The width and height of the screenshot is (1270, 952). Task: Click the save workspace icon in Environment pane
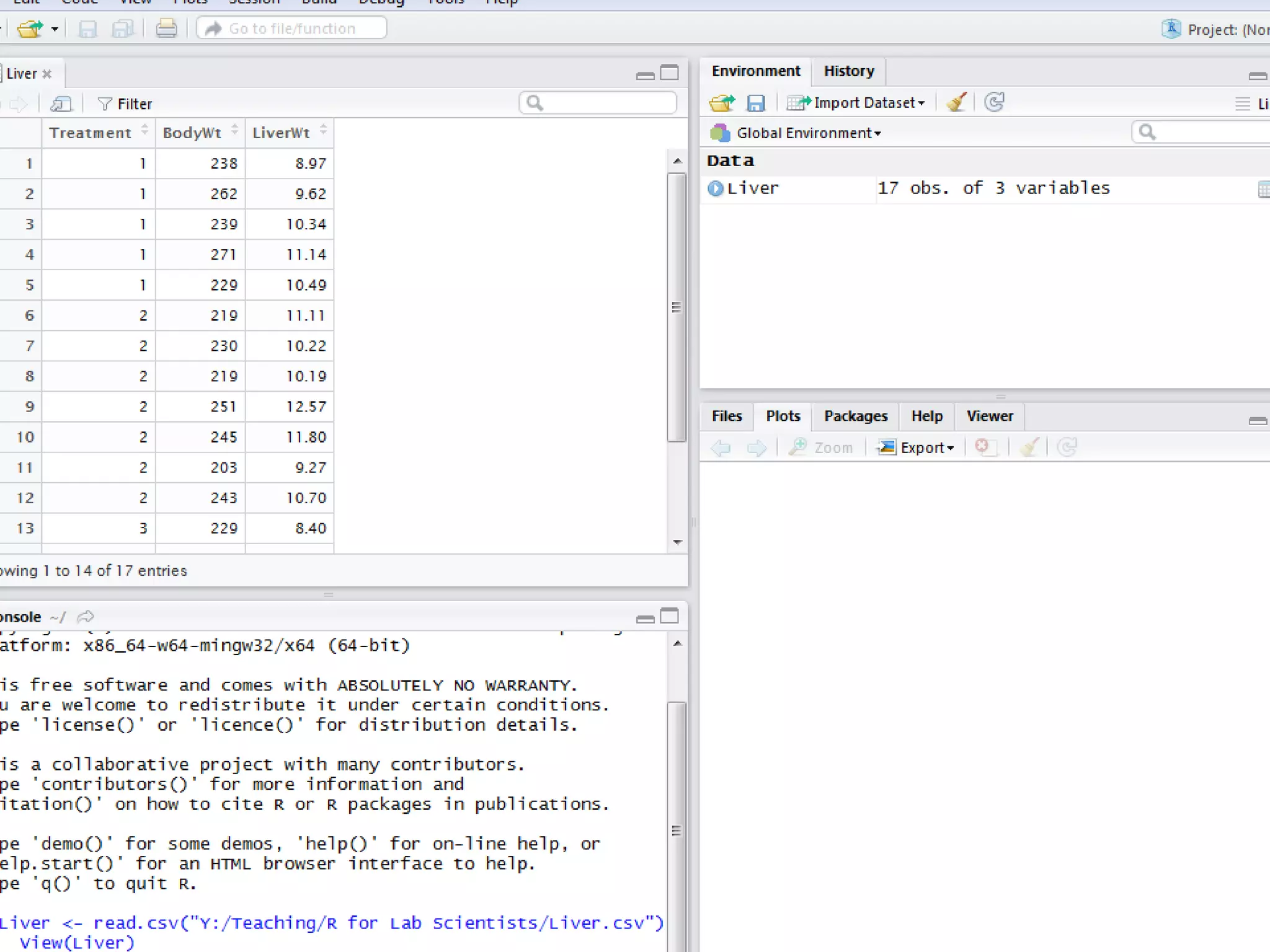click(756, 103)
